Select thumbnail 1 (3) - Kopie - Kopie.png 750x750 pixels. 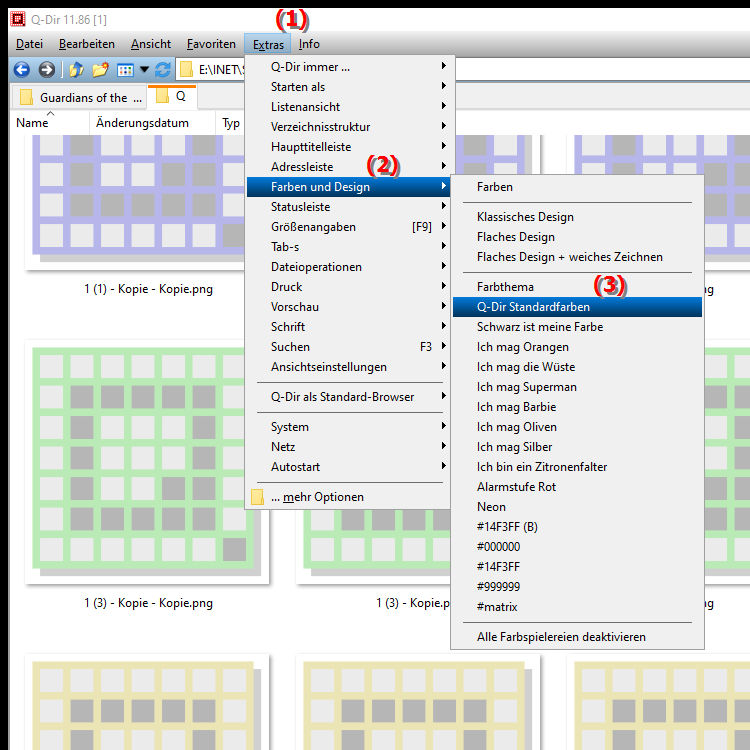(x=147, y=462)
